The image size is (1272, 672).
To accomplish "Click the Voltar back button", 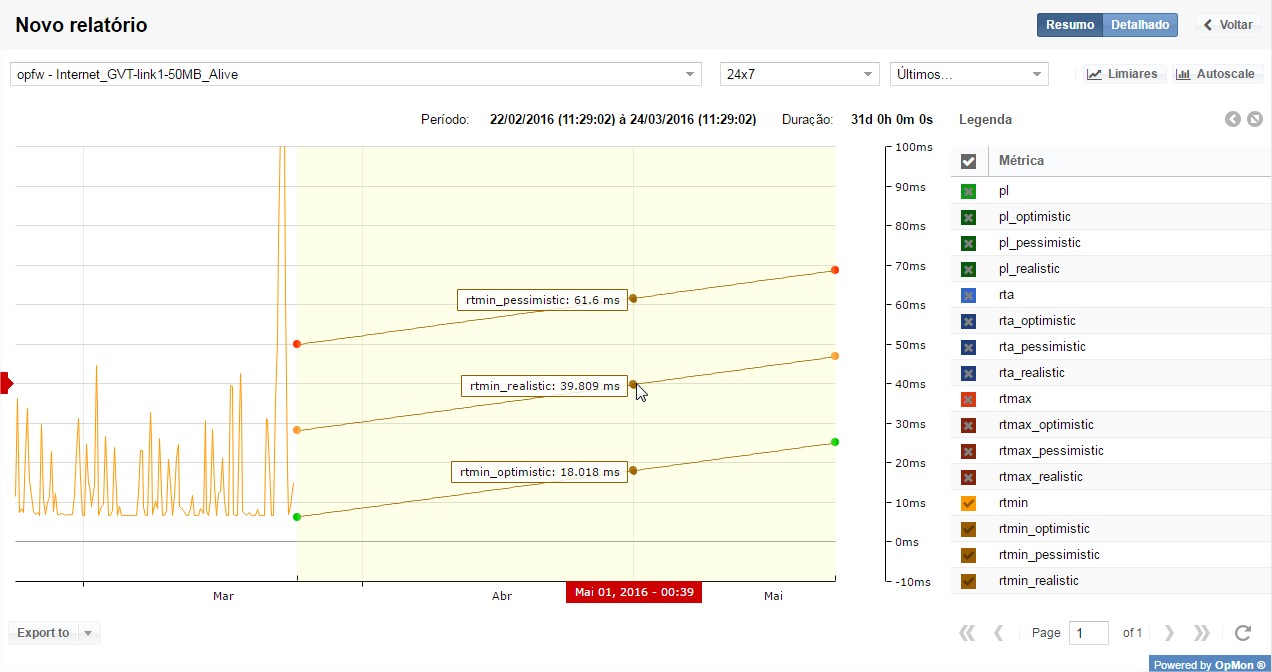I will pyautogui.click(x=1228, y=25).
